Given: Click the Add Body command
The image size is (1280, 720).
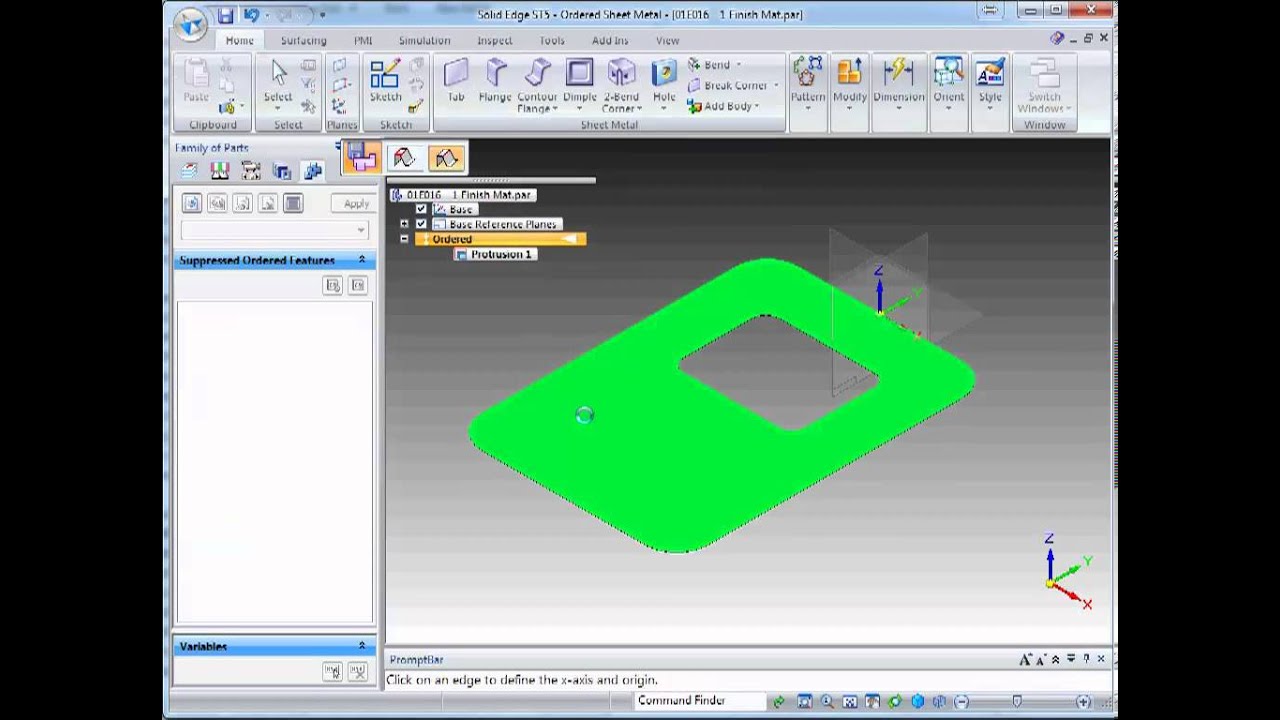Looking at the screenshot, I should click(723, 106).
